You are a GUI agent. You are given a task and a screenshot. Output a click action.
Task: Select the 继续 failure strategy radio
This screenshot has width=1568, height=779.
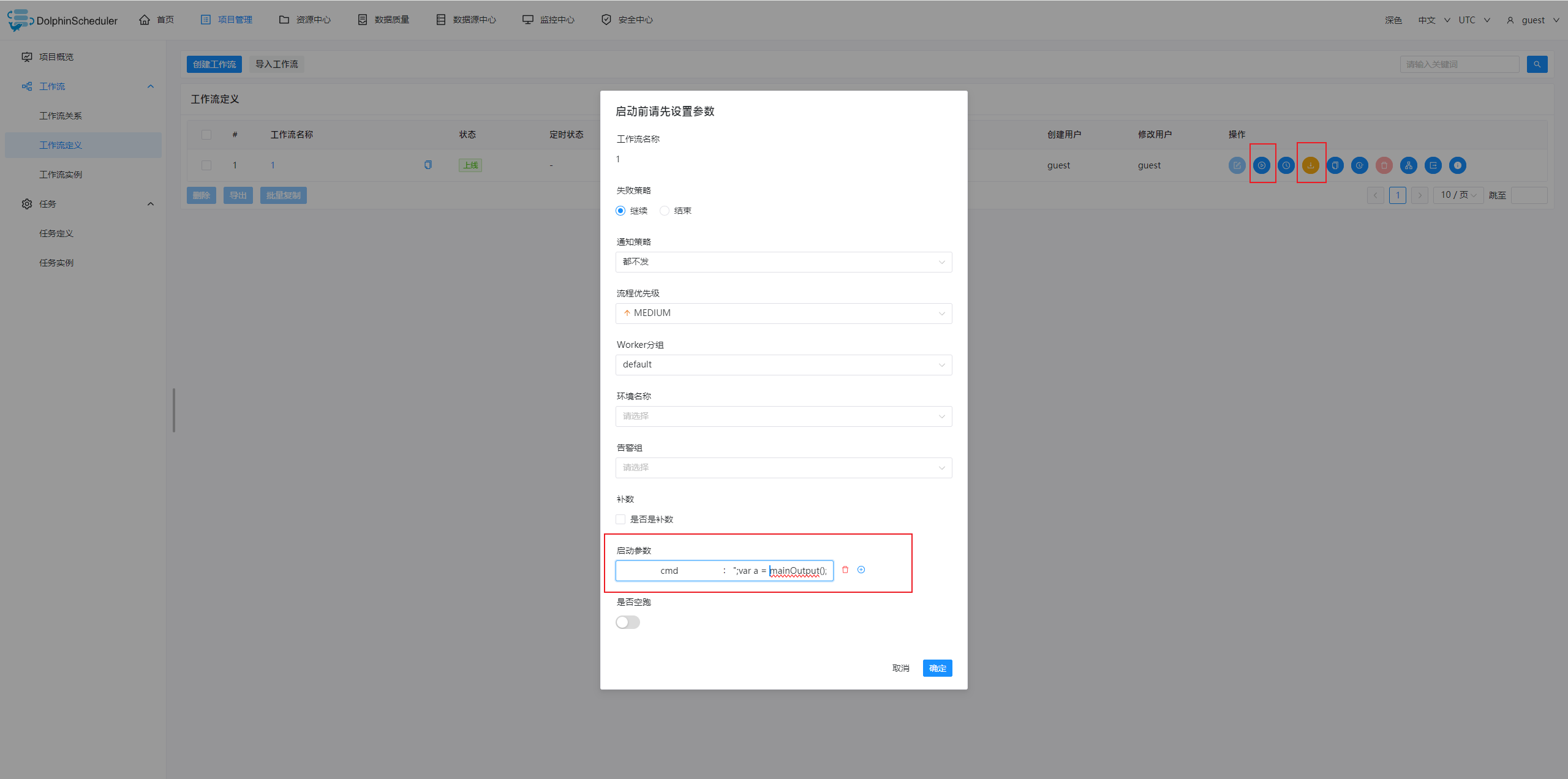pyautogui.click(x=620, y=211)
